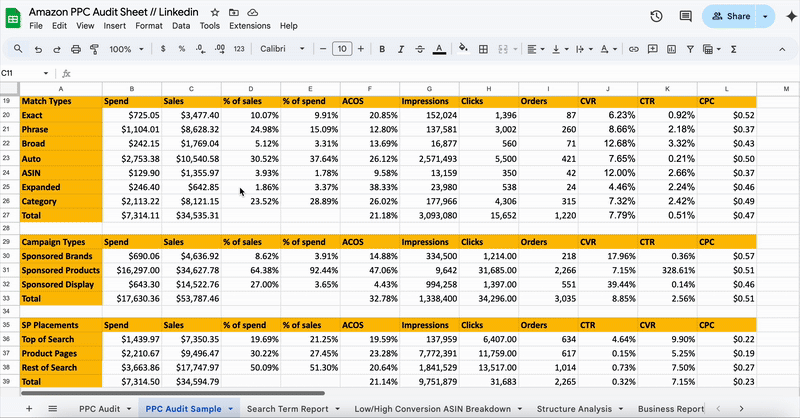This screenshot has height=418, width=800.
Task: Click the borders icon
Action: click(483, 49)
